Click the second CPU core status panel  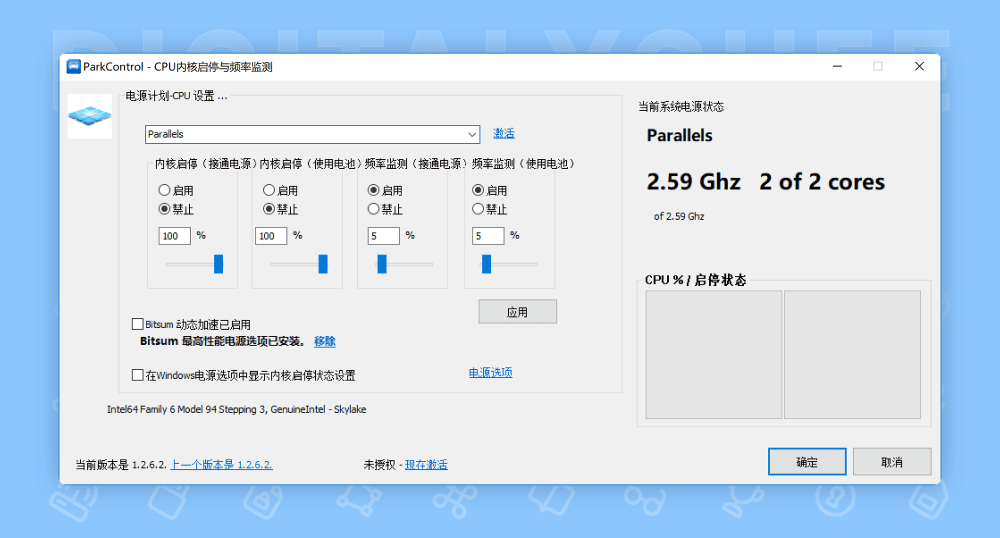click(x=852, y=354)
